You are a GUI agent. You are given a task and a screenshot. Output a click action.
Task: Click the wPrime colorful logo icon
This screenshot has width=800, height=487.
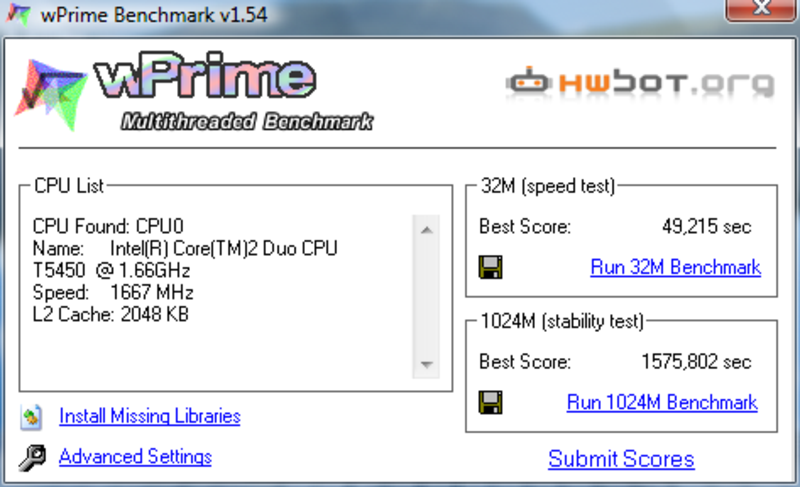pos(51,94)
